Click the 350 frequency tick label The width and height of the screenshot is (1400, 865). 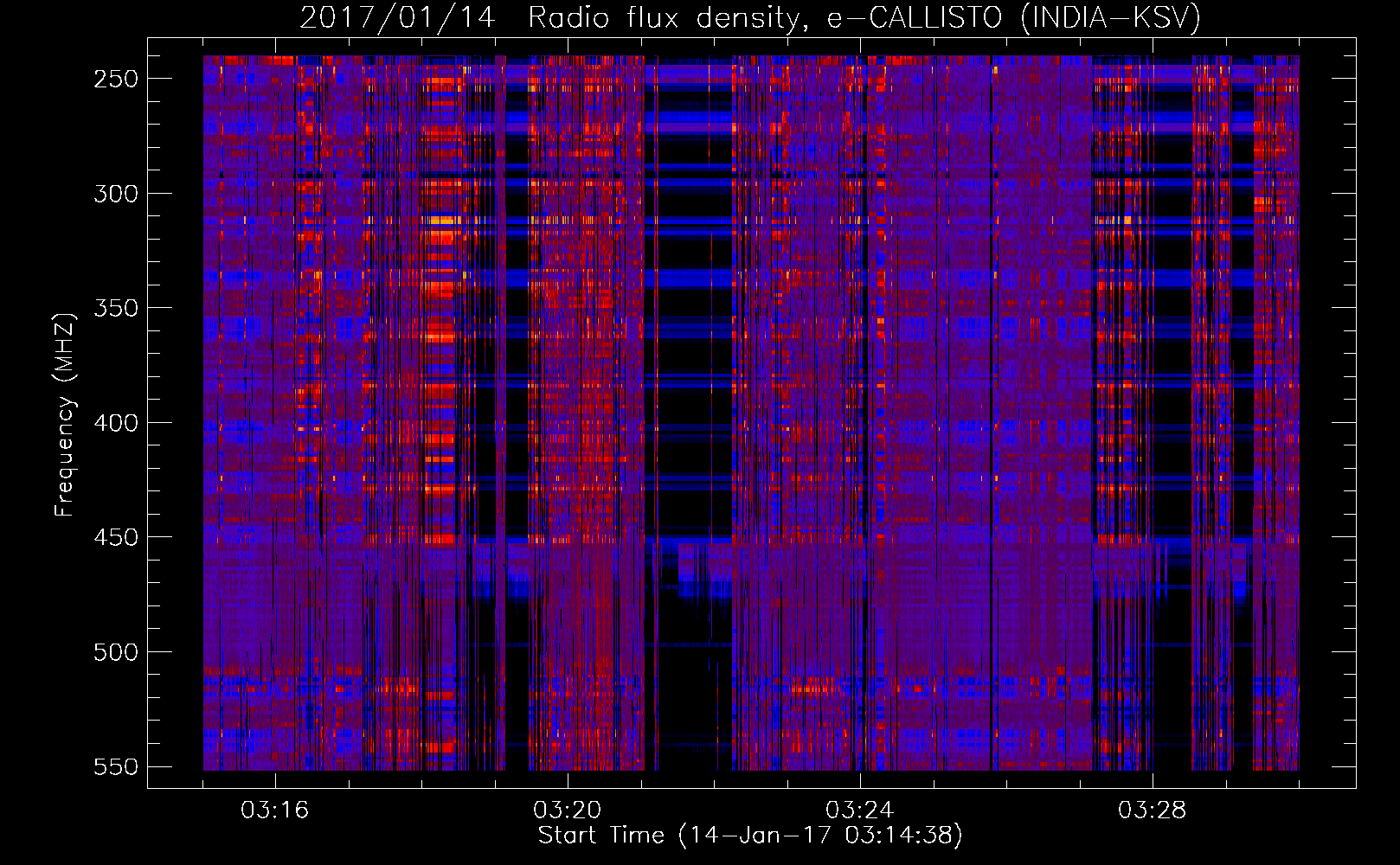click(x=116, y=308)
